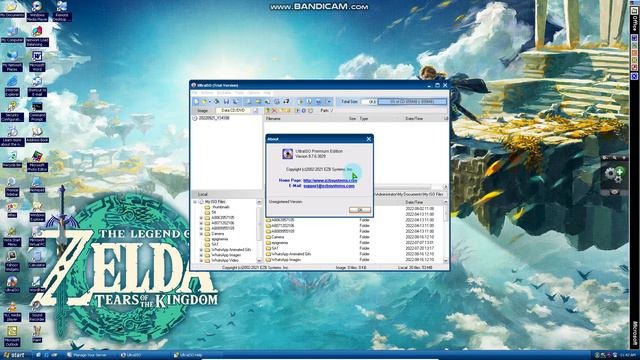Screen dimensions: 640x360
Task: Expand WhatsApp Animated Gifs tree folder
Action: click(201, 250)
